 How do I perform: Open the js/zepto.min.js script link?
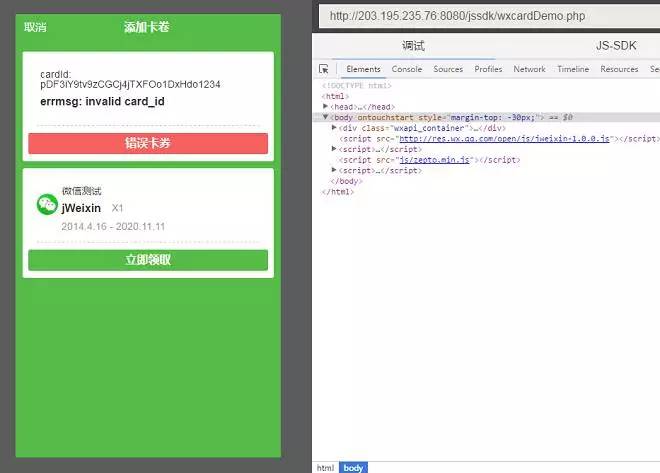(434, 160)
